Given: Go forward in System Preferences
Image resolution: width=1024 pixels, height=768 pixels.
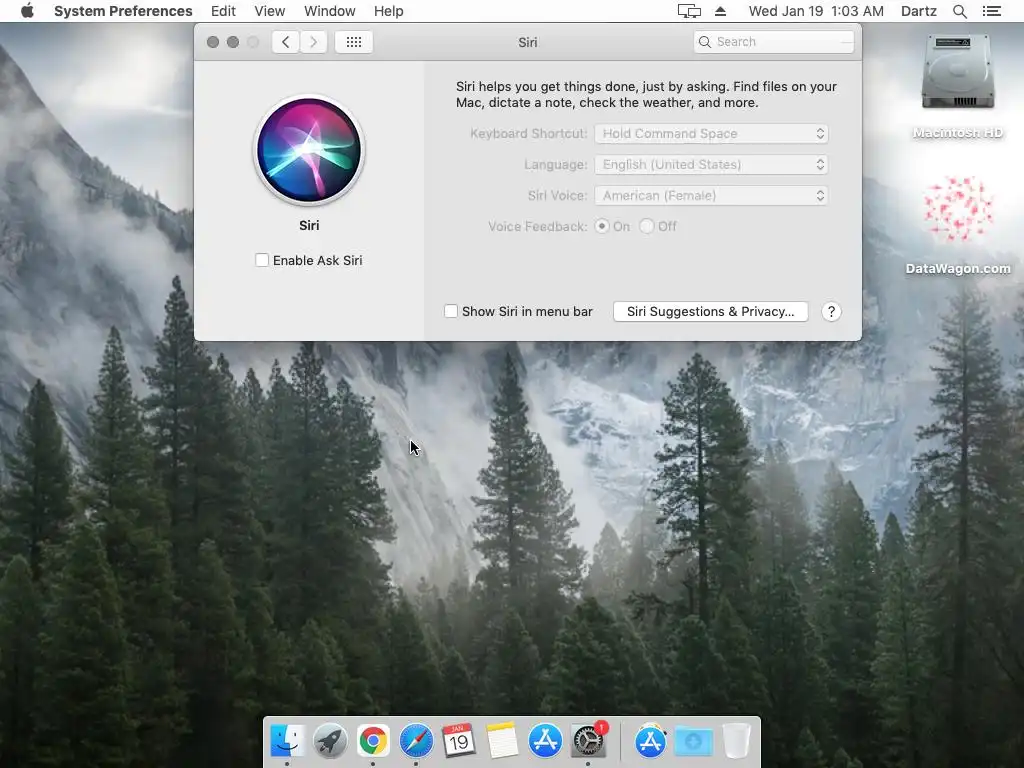Looking at the screenshot, I should [x=313, y=42].
